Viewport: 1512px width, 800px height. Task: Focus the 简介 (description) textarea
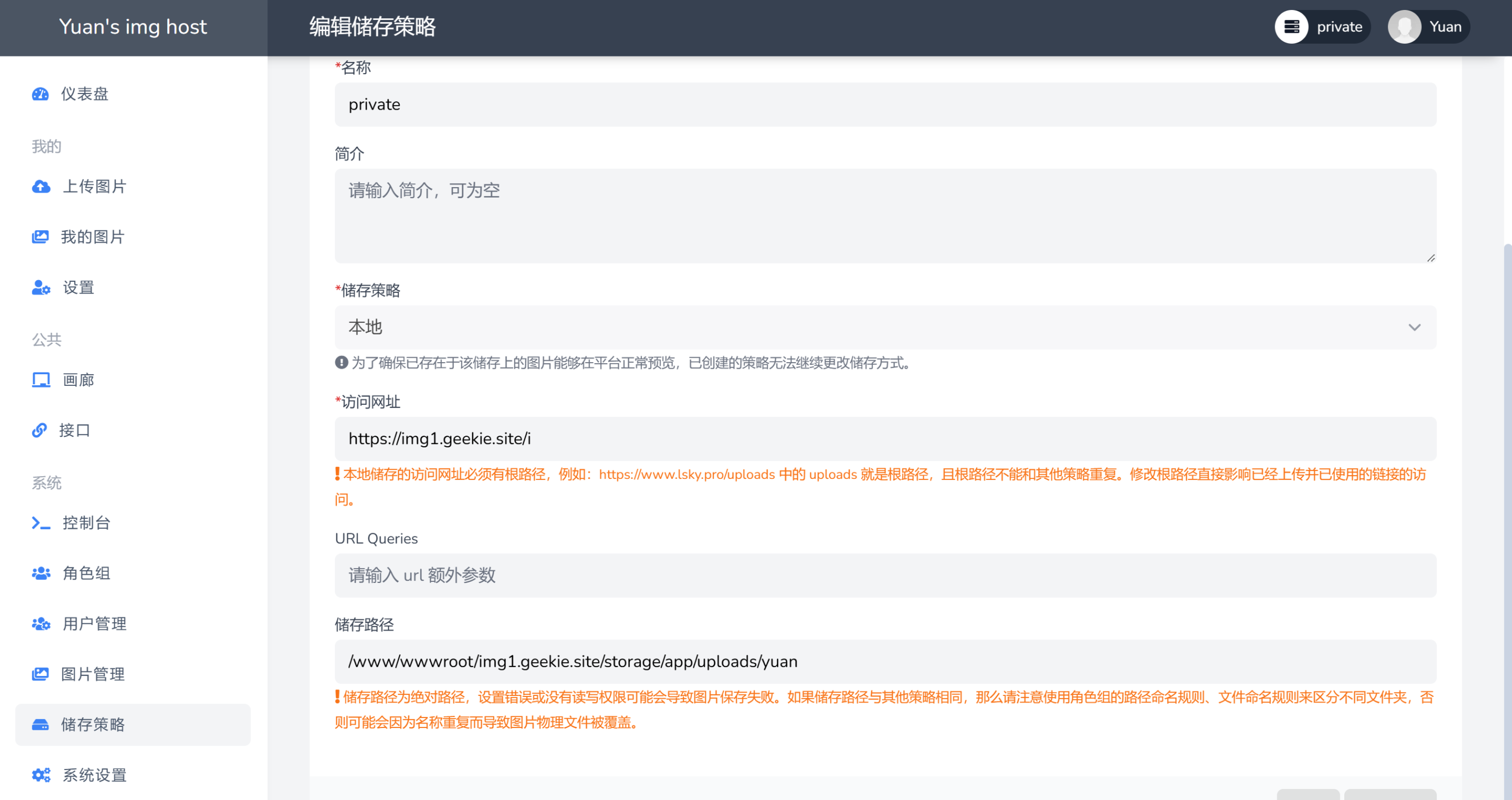885,215
